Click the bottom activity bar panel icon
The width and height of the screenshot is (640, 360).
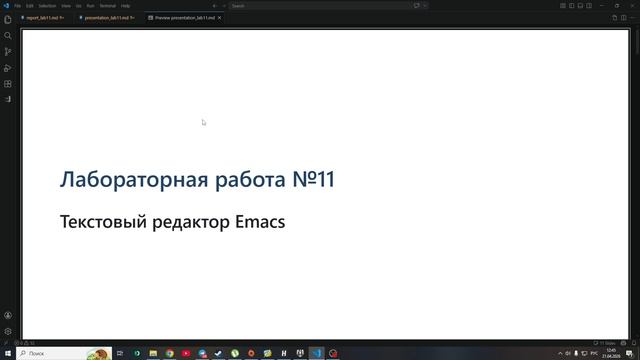pyautogui.click(x=8, y=99)
